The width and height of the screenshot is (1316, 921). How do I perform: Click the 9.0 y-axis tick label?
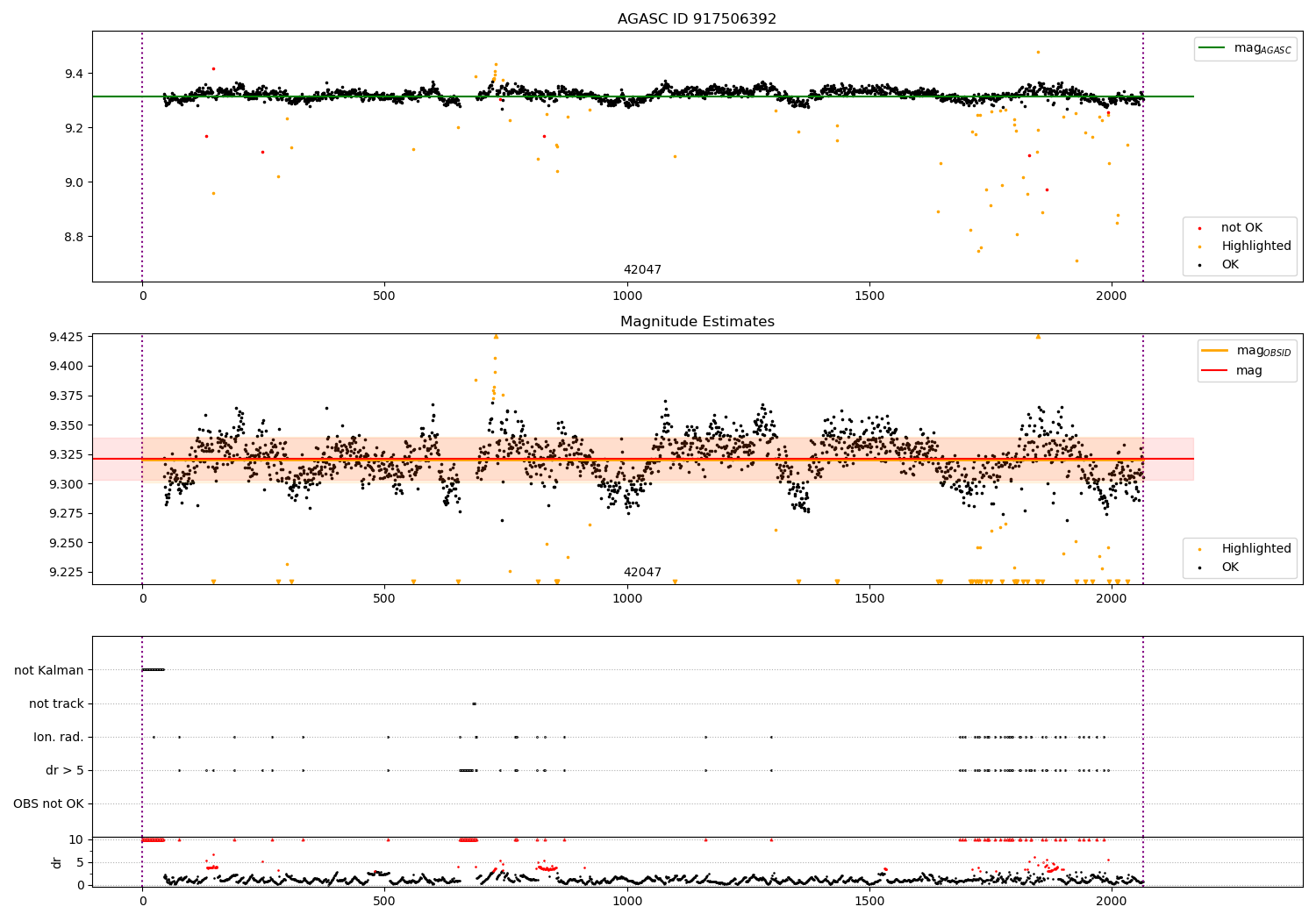[74, 182]
